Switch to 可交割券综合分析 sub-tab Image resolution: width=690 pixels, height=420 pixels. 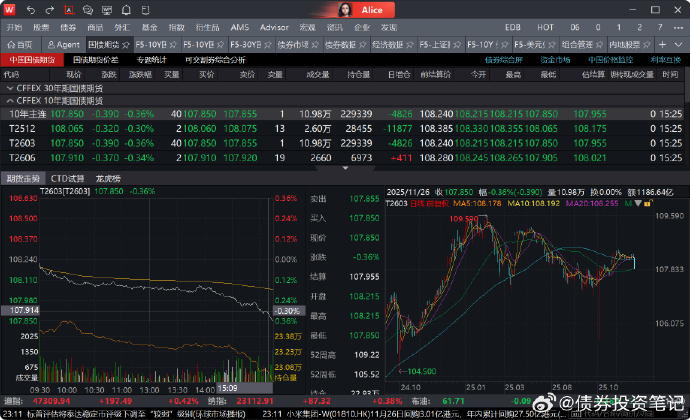(215, 60)
